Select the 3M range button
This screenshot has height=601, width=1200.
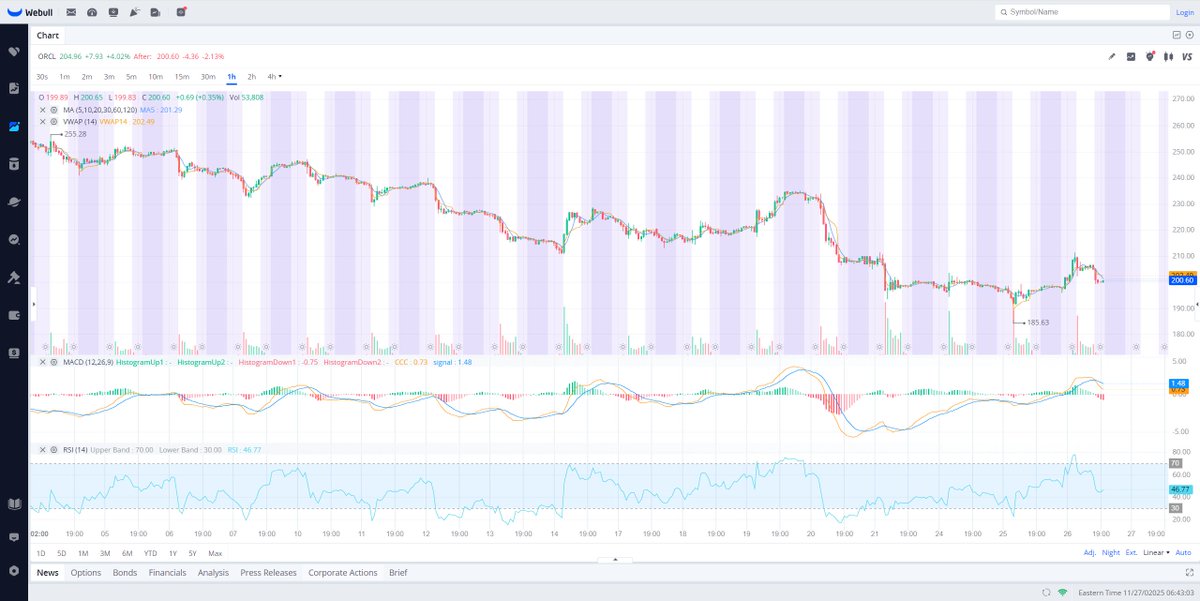pos(105,553)
